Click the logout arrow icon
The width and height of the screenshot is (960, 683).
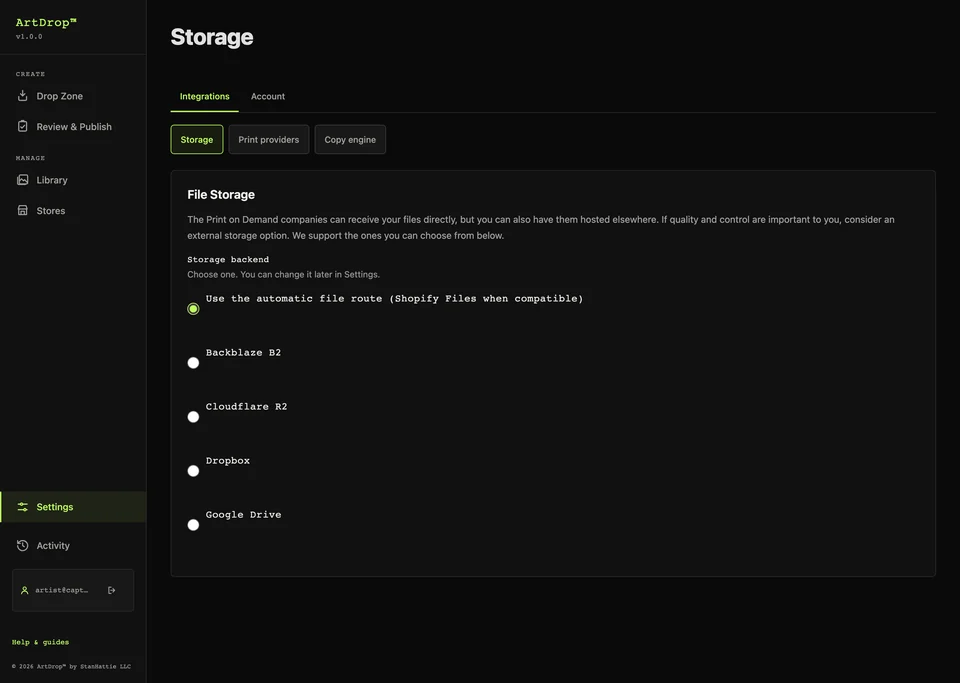click(111, 591)
